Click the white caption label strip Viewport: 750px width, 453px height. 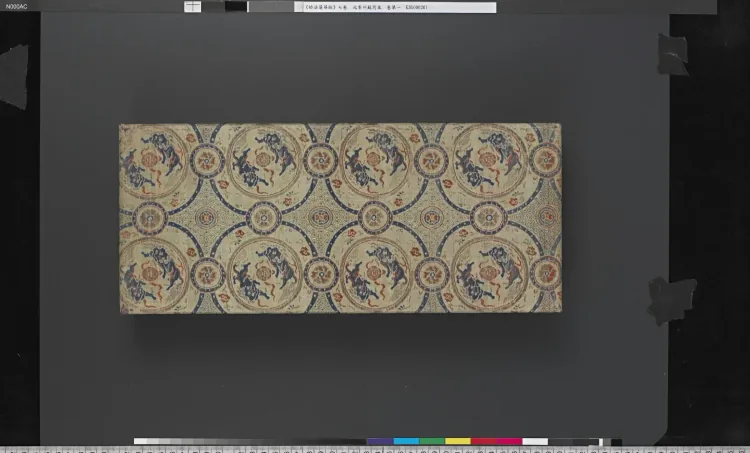tap(395, 7)
